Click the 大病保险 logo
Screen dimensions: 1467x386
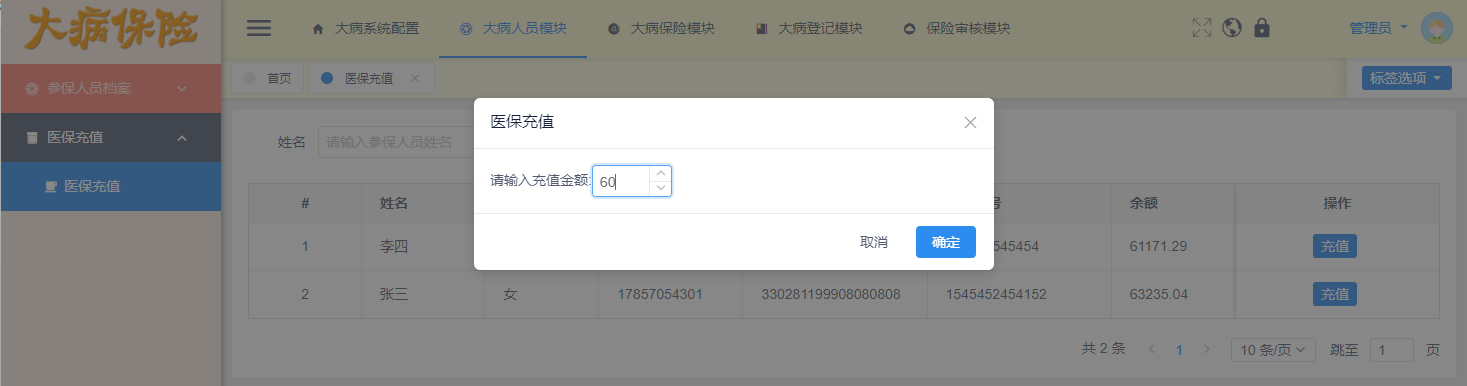(110, 30)
